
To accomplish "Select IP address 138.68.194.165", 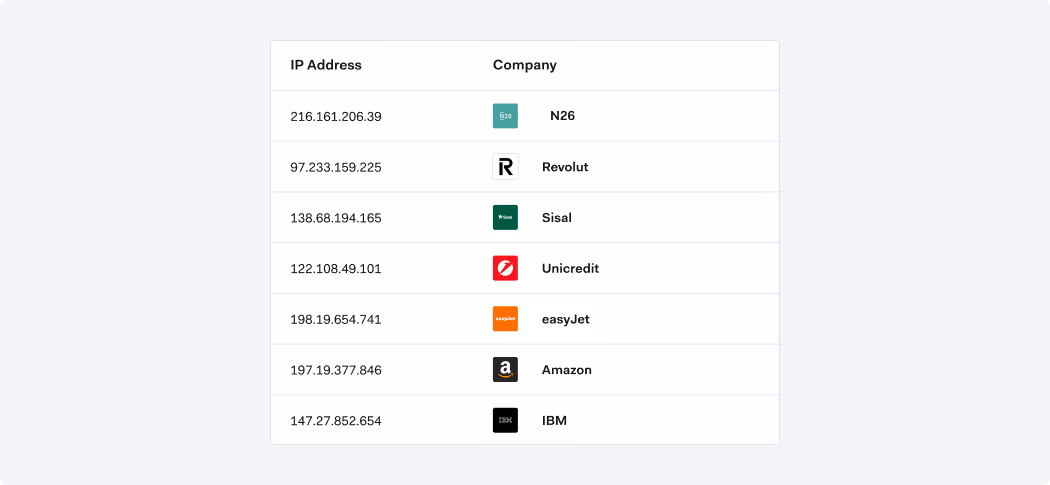I will pyautogui.click(x=336, y=218).
